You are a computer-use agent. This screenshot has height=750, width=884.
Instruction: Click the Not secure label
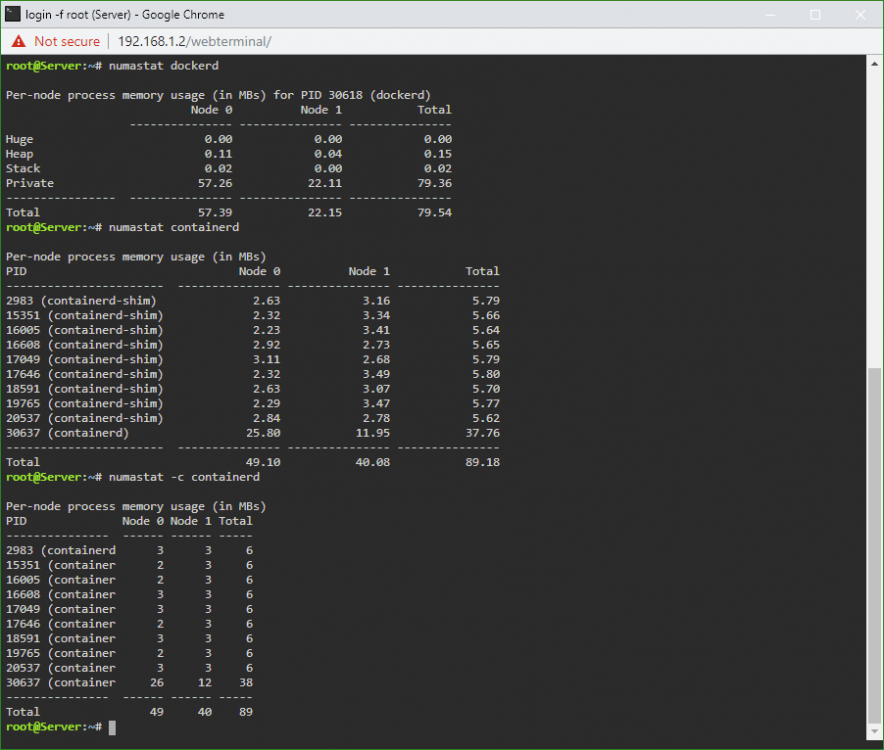coord(67,41)
